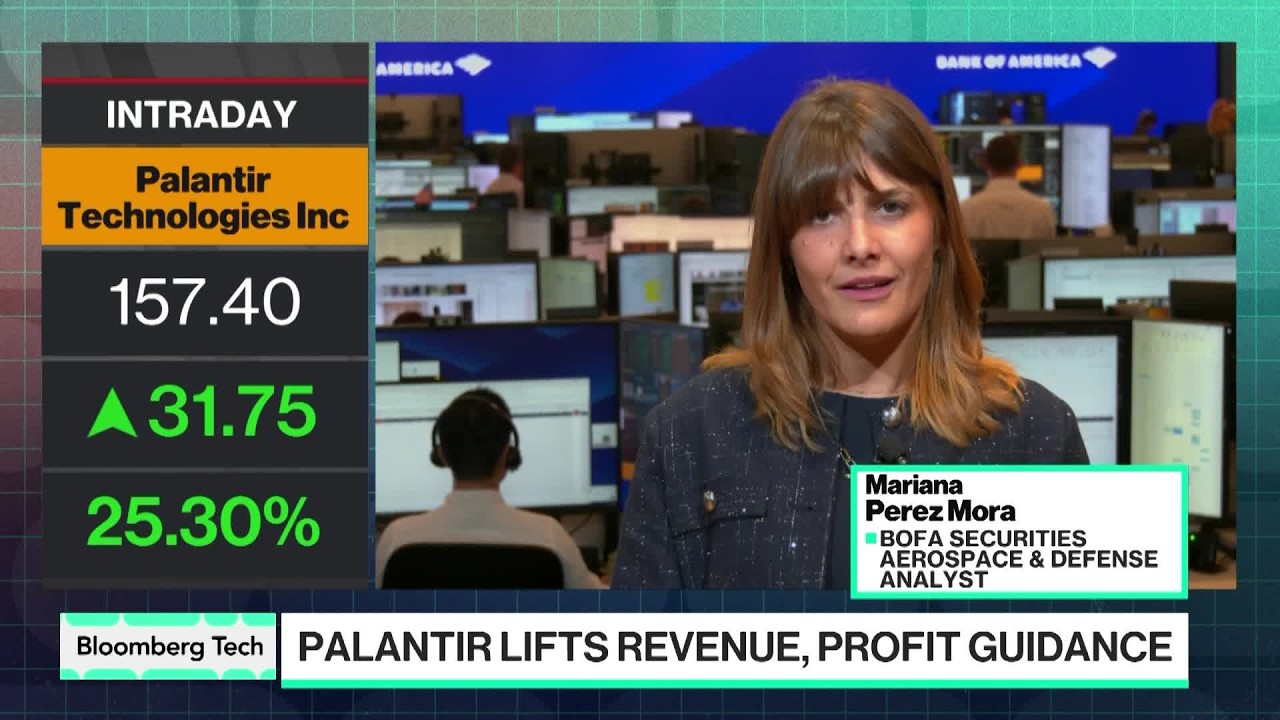This screenshot has height=720, width=1280.
Task: Select the Palantir Technologies Inc ticker name
Action: click(x=205, y=198)
